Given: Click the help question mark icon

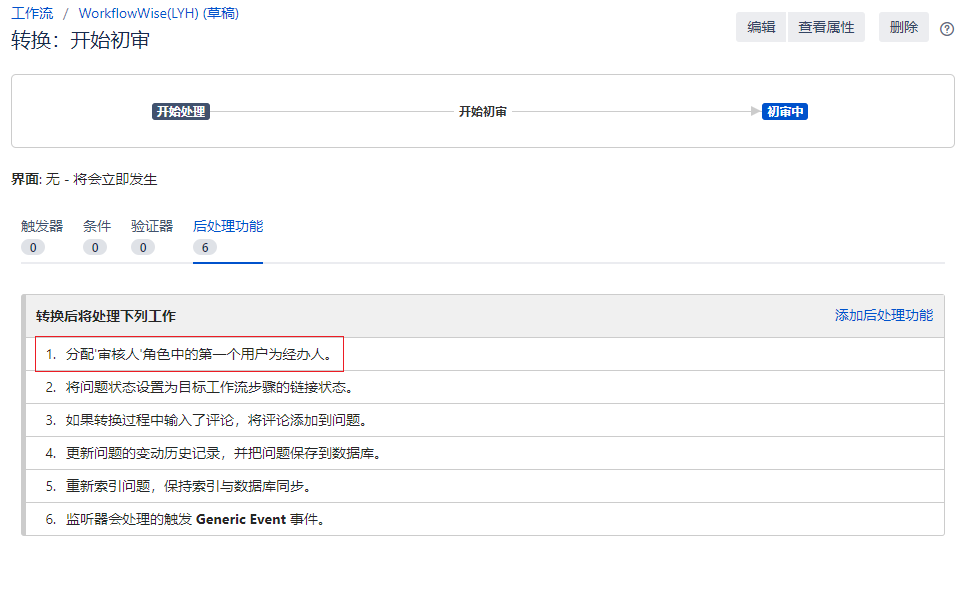Looking at the screenshot, I should (x=947, y=29).
